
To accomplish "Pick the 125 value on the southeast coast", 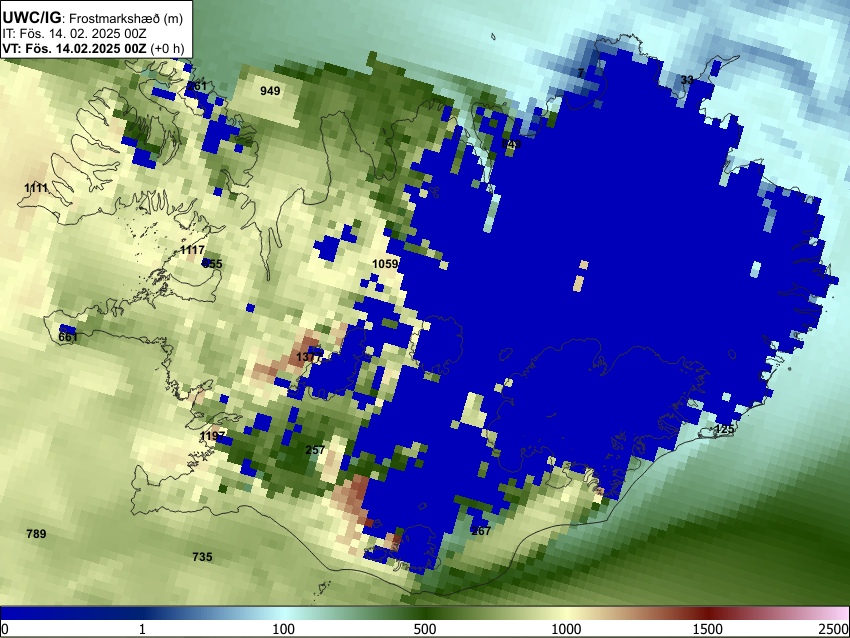I will 724,429.
